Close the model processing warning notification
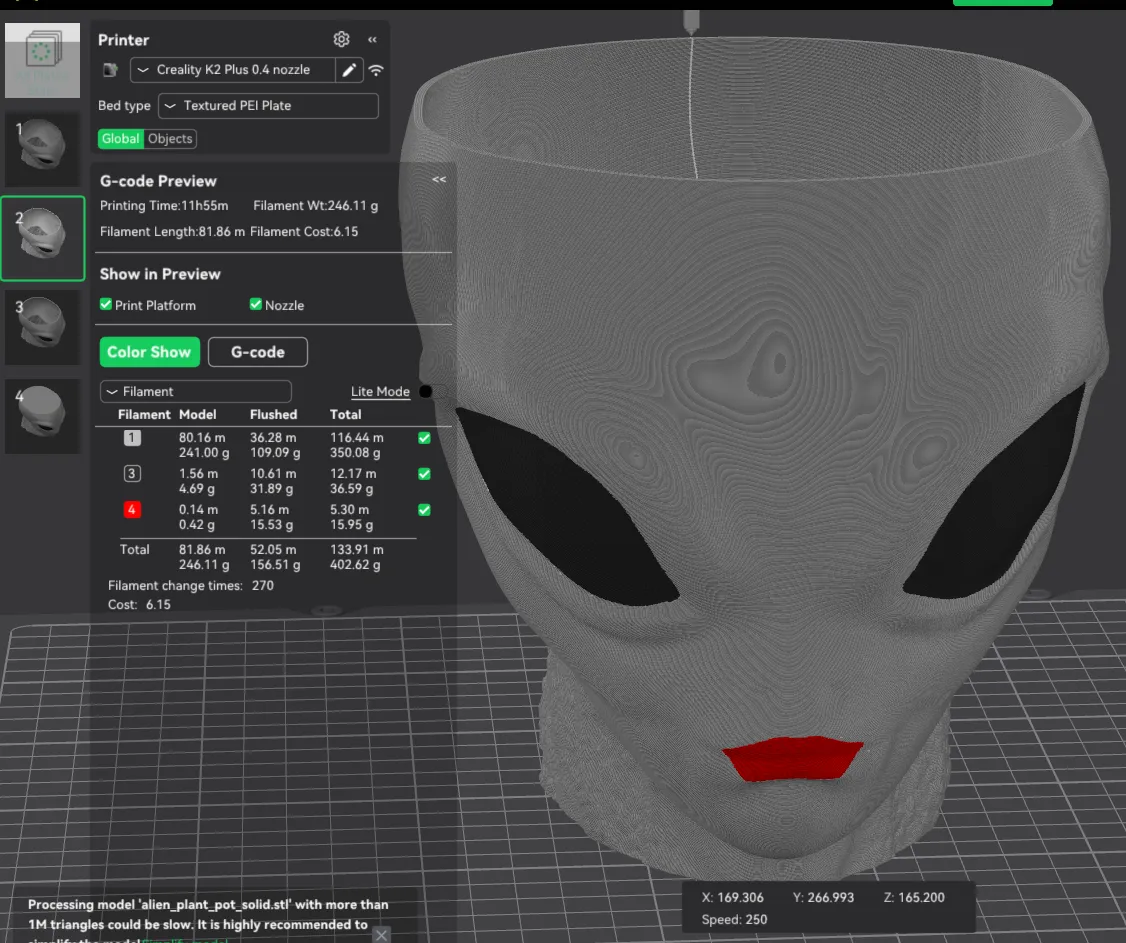 381,934
